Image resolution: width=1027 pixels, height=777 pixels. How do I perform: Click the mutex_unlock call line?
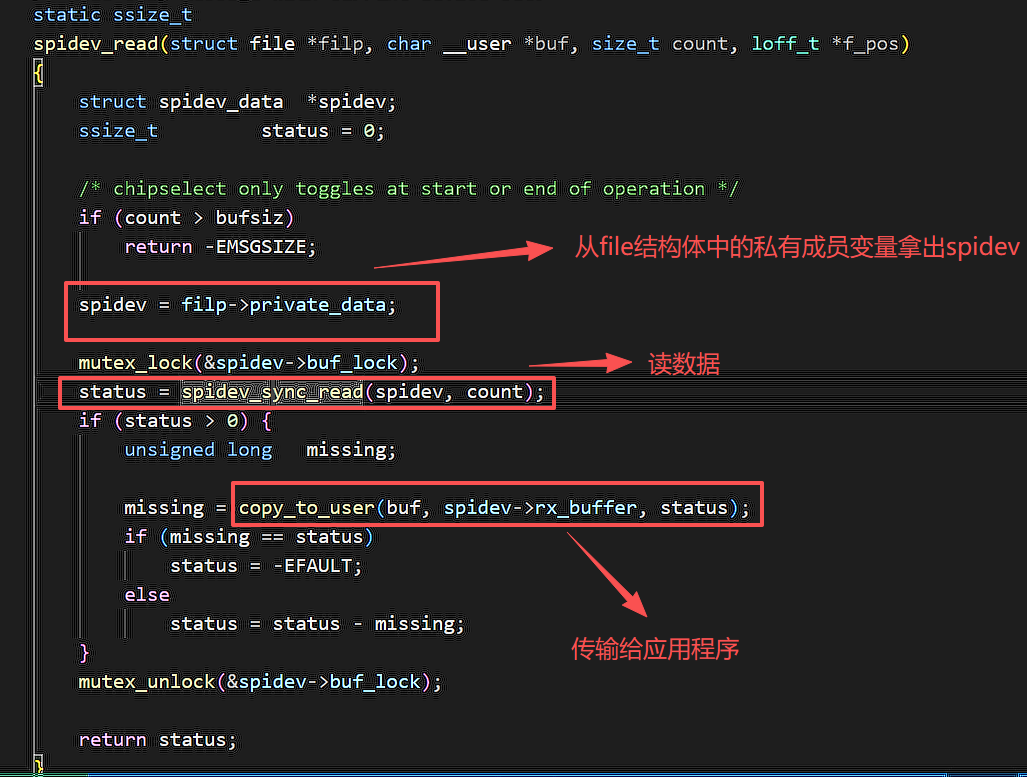pos(260,681)
